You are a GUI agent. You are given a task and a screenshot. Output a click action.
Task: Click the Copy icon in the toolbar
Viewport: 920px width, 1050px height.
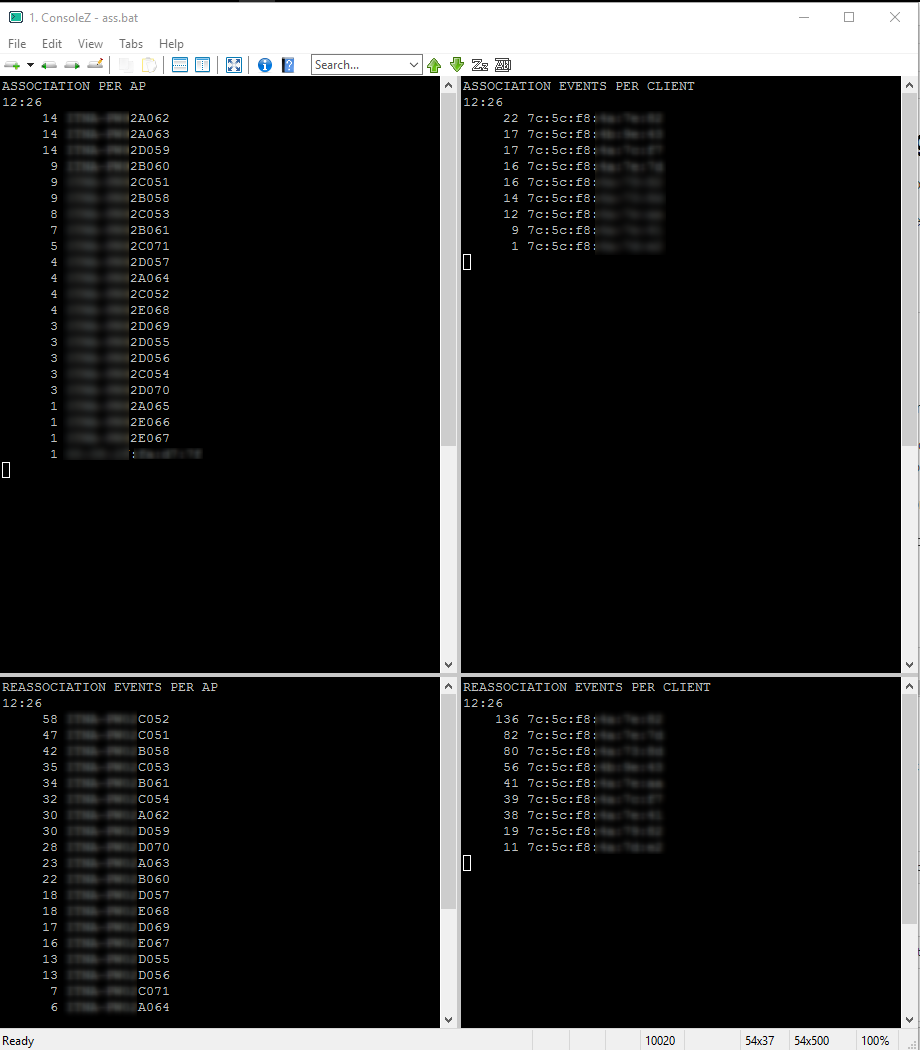pyautogui.click(x=125, y=65)
